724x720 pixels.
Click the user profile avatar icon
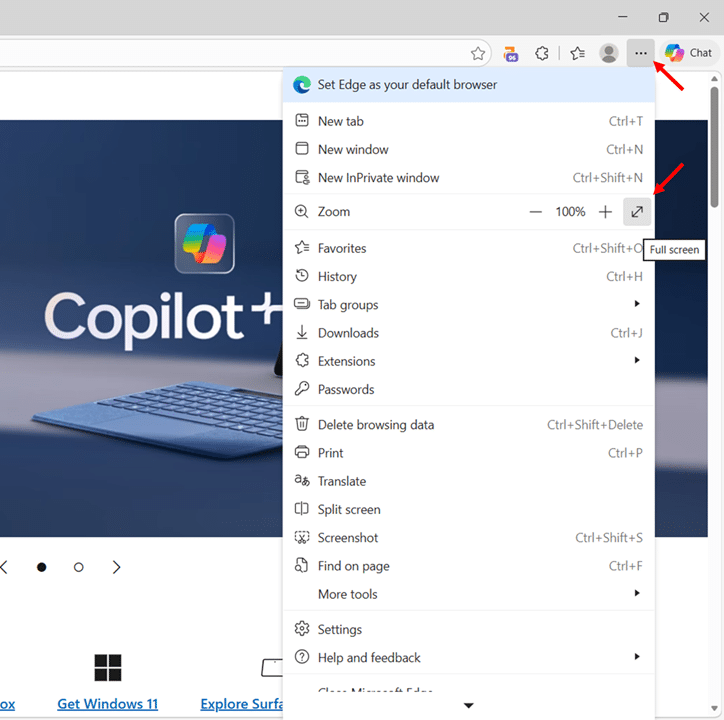point(609,54)
